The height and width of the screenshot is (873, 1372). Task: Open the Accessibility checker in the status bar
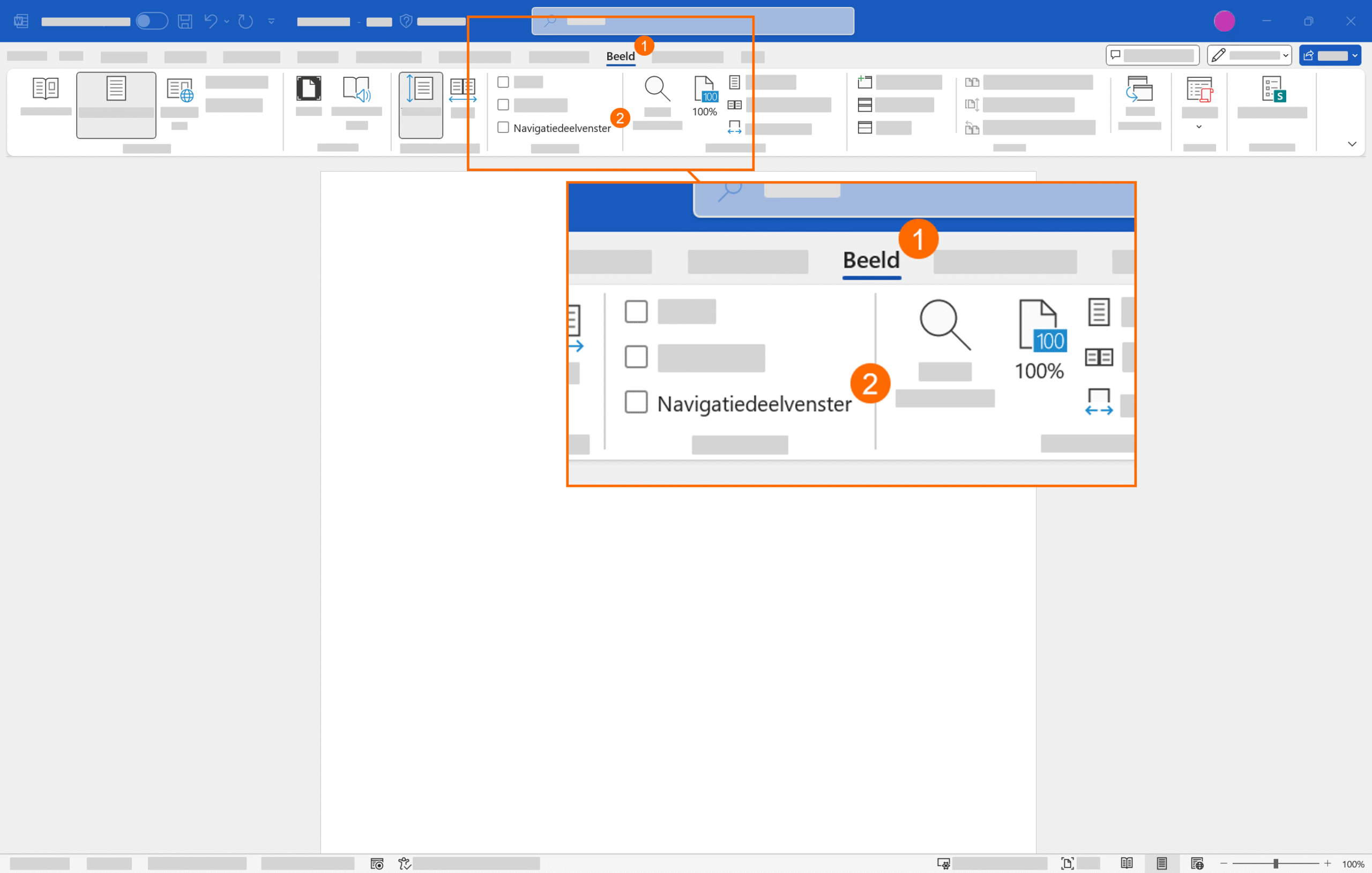click(405, 863)
